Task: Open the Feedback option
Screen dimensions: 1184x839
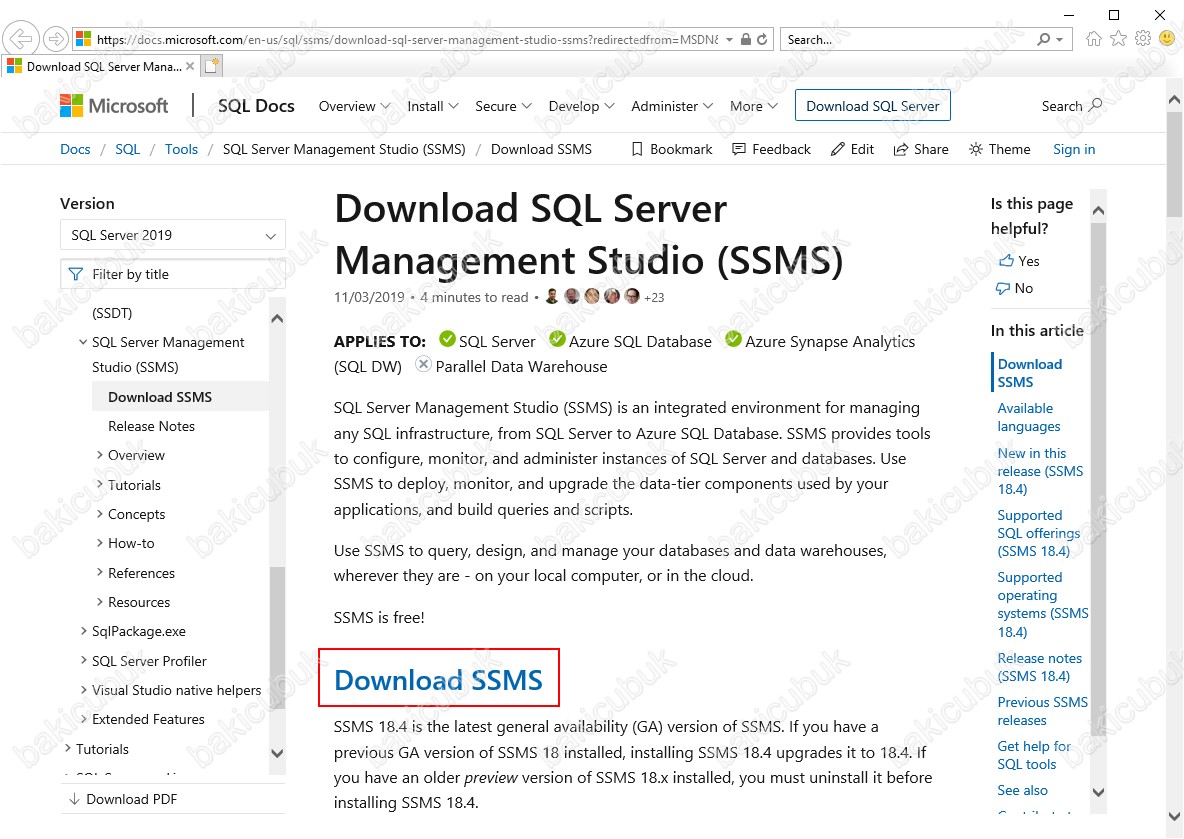Action: (x=772, y=150)
